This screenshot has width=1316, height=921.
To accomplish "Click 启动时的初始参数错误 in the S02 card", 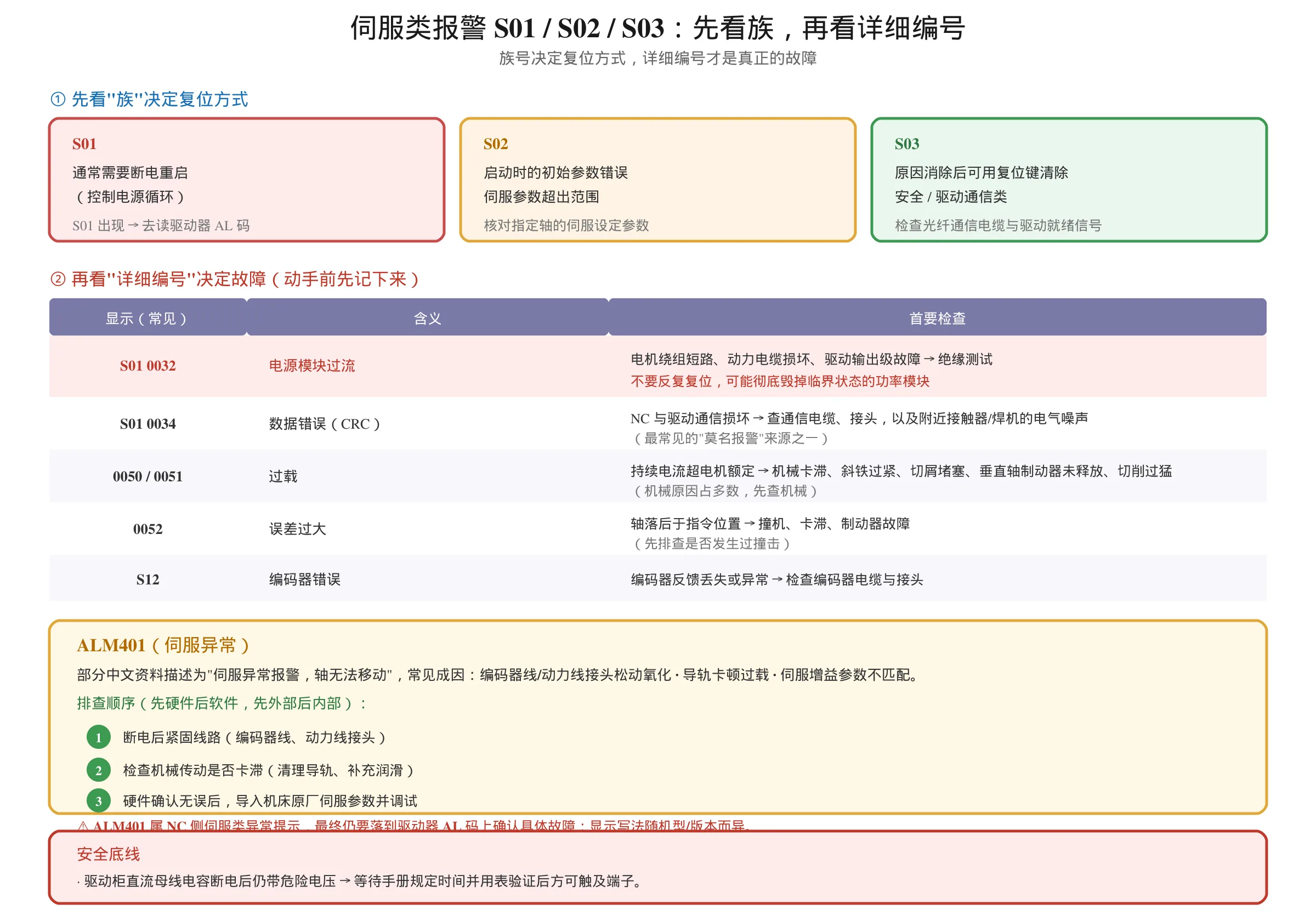I will 555,173.
